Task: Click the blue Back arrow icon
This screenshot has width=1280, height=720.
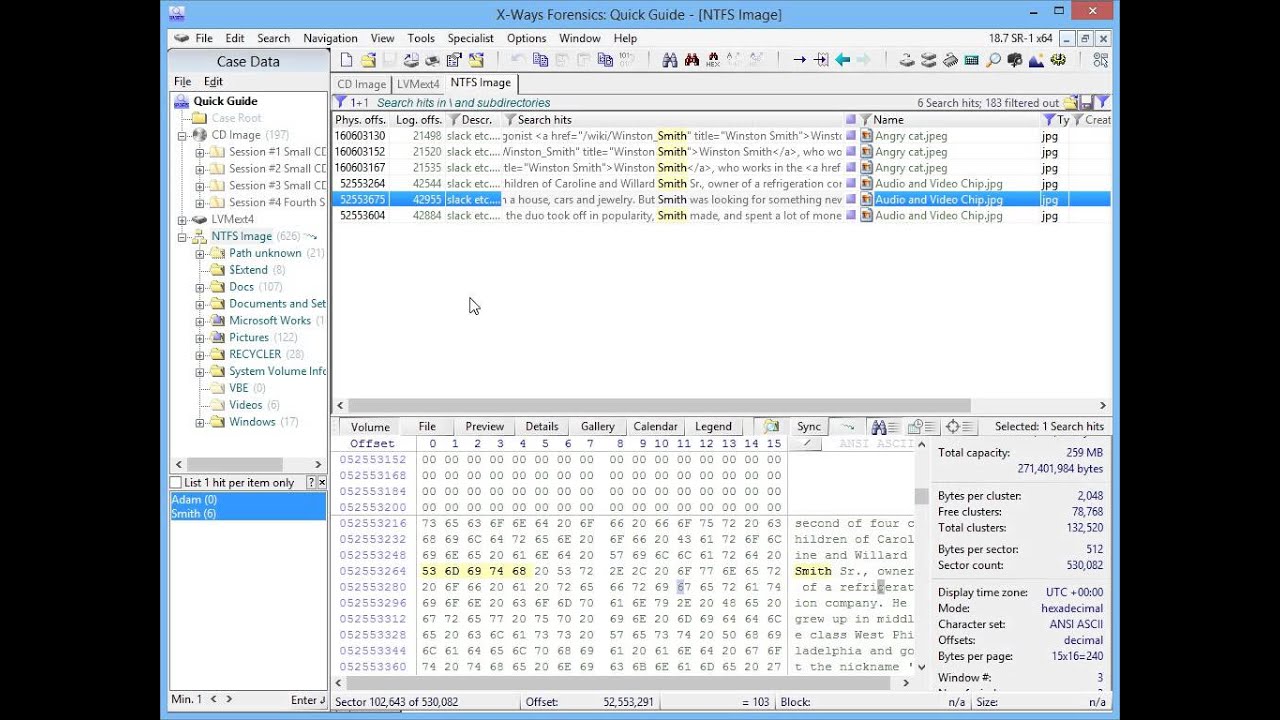Action: (x=843, y=60)
